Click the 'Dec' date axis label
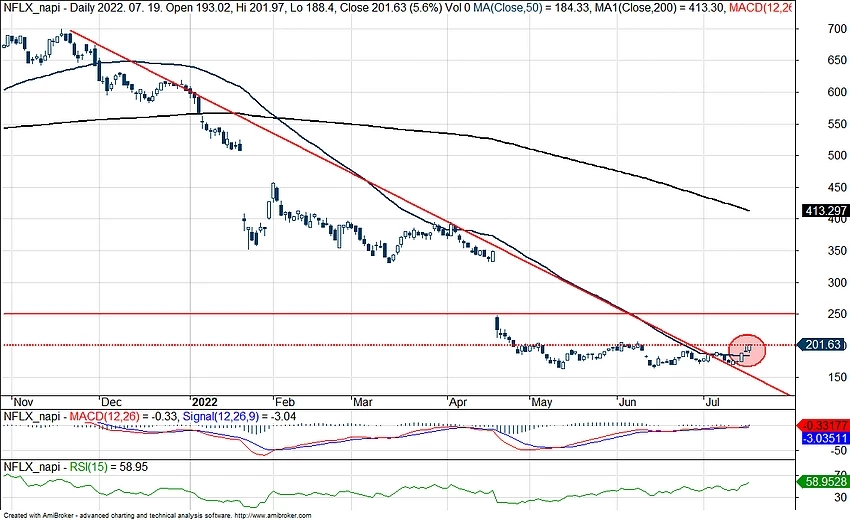Viewport: 850px width, 520px height. (x=112, y=402)
